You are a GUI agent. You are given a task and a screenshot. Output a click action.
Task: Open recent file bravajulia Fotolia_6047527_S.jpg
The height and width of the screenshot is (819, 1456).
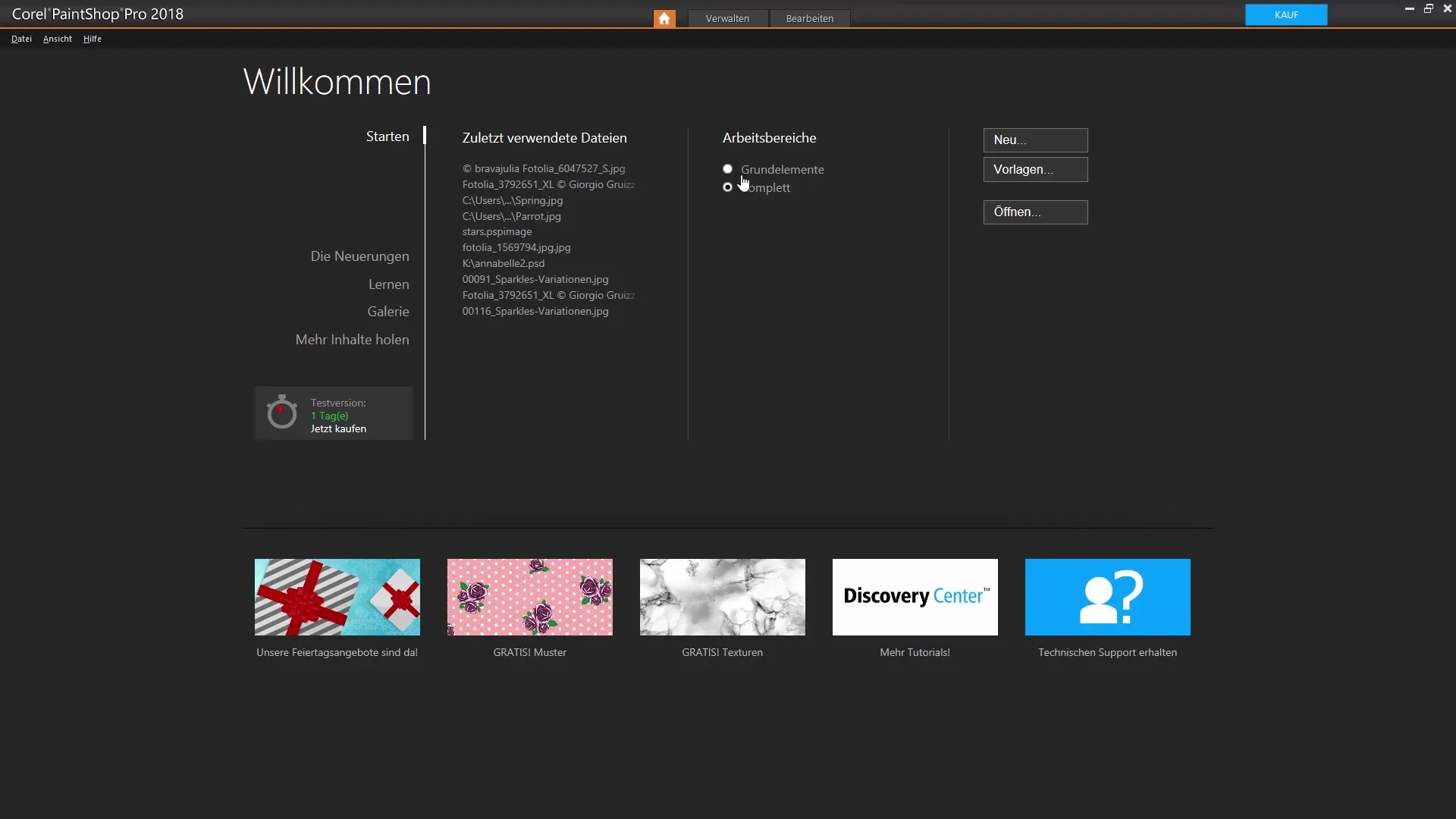[544, 168]
